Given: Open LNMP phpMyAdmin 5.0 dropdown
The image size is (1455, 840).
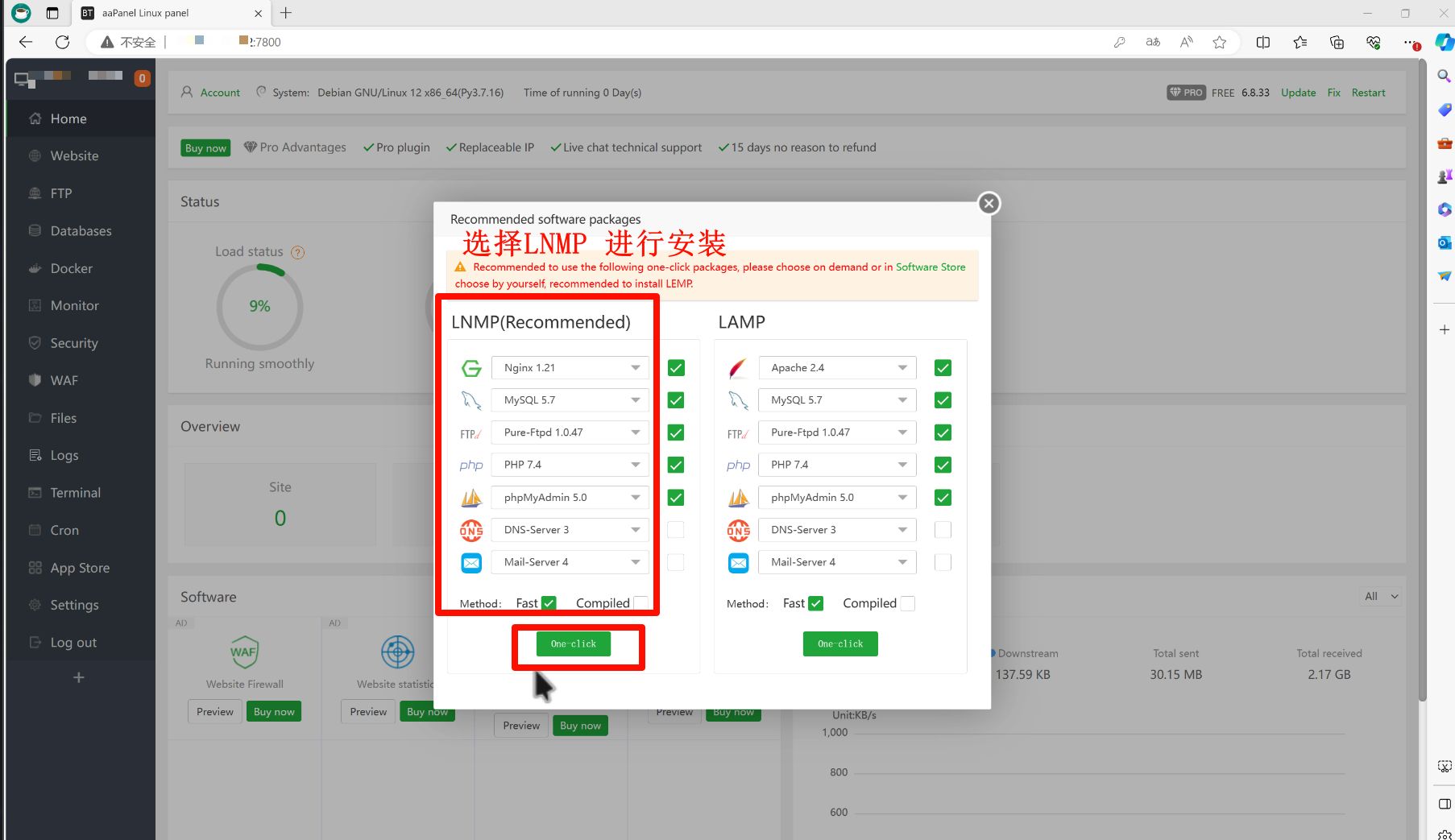Looking at the screenshot, I should 570,498.
